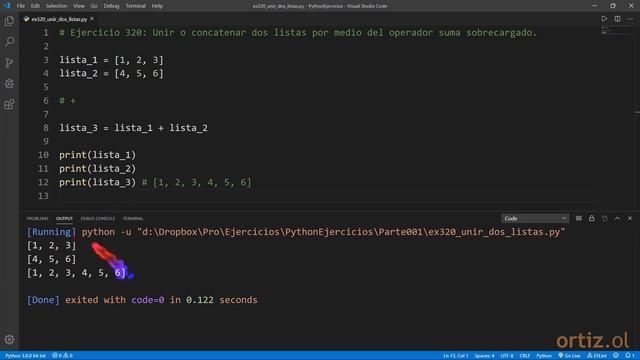Open the Terminal menu
Screen dimensions: 640x360
tap(135, 6)
